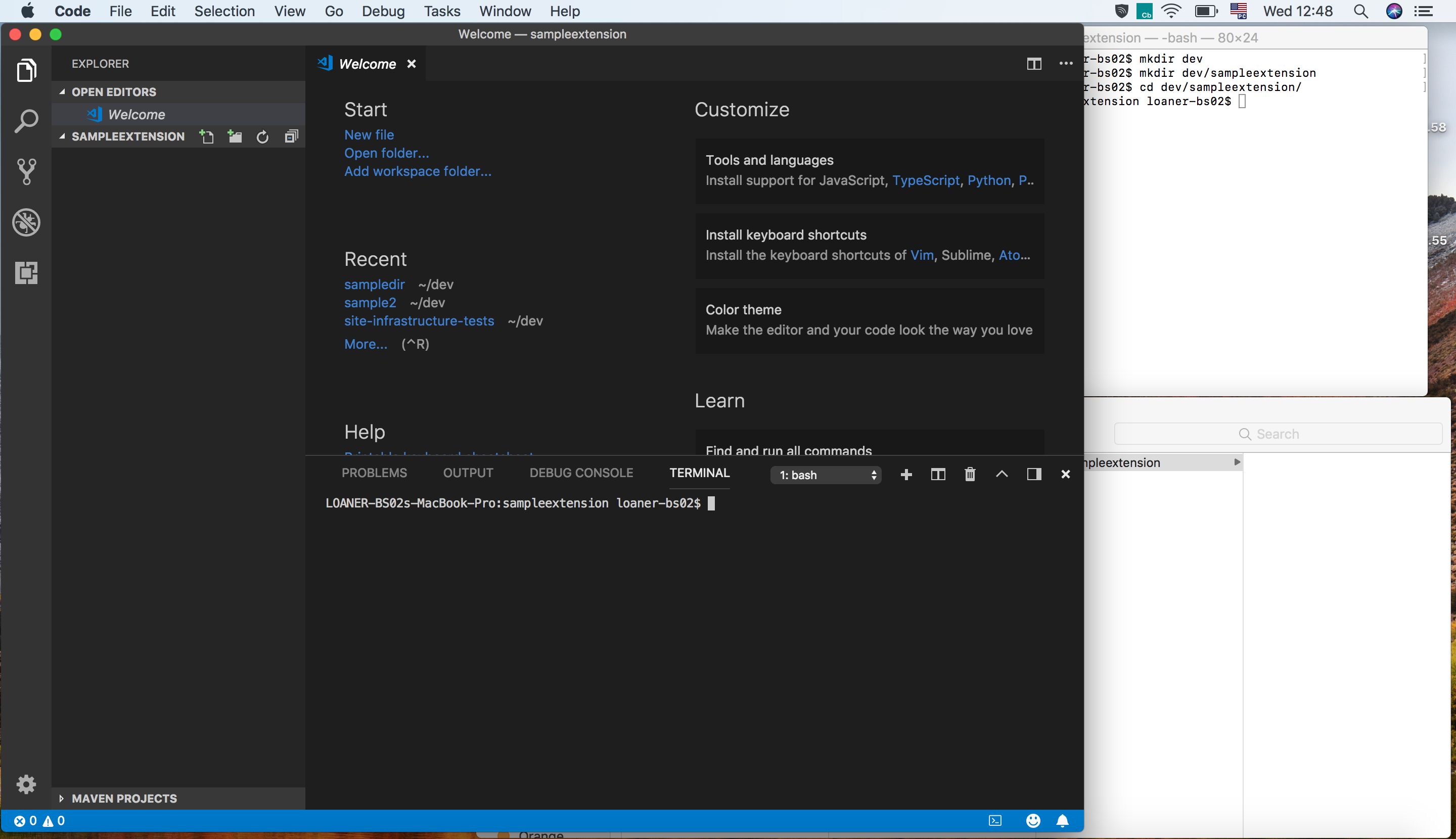Toggle editor split layout icon
Screen dimensions: 1456x839
pos(1034,63)
